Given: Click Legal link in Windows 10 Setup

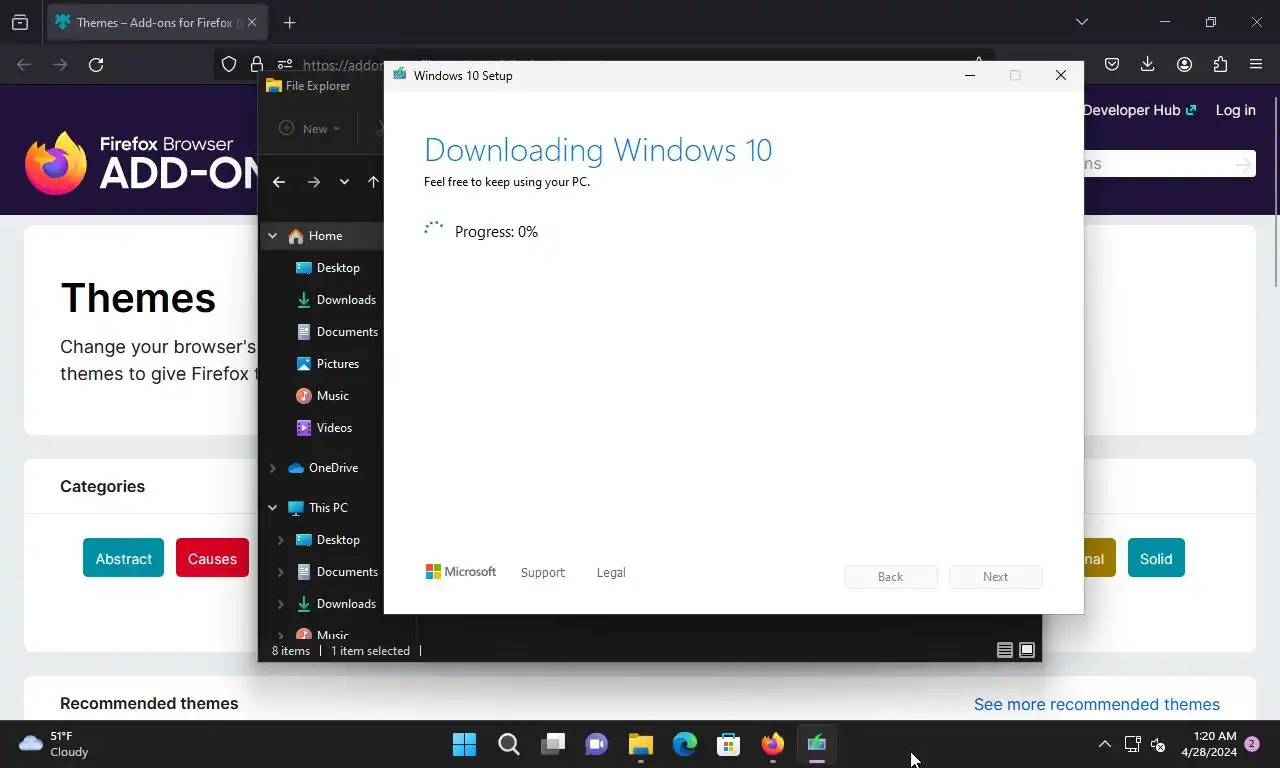Looking at the screenshot, I should (x=611, y=573).
